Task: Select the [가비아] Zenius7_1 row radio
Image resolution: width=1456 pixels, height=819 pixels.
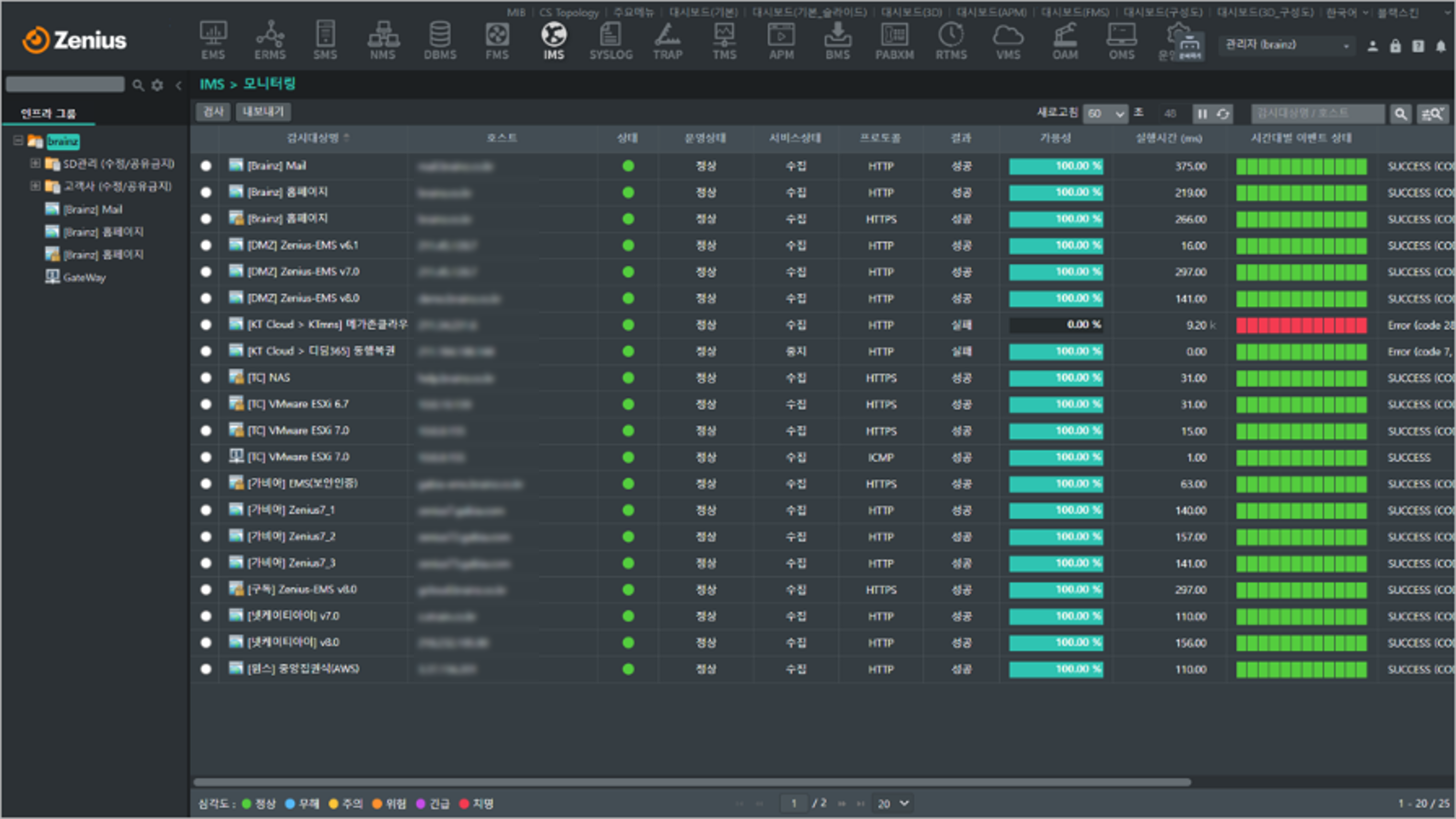Action: 206,510
